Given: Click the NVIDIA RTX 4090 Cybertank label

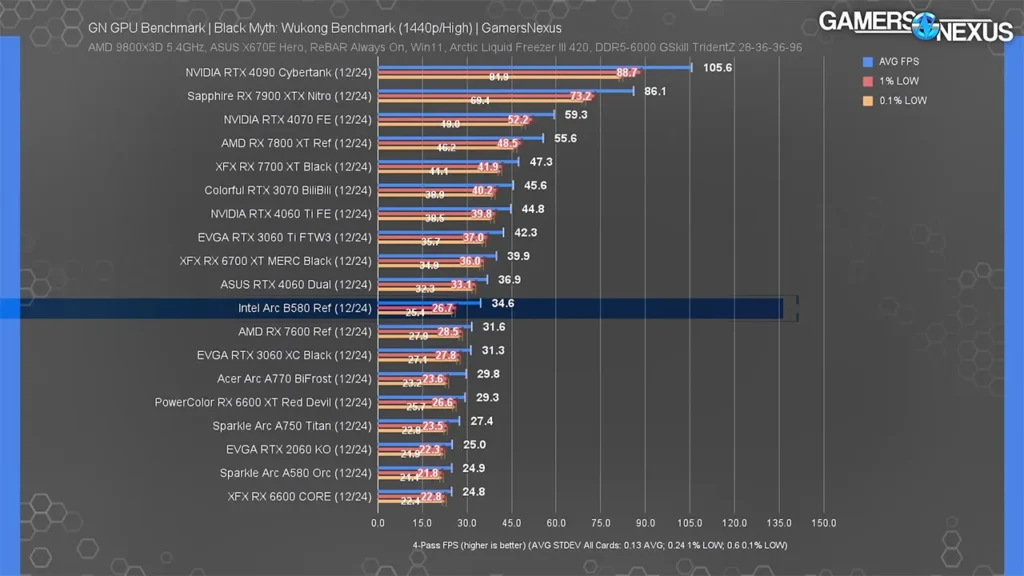Looking at the screenshot, I should click(x=278, y=72).
